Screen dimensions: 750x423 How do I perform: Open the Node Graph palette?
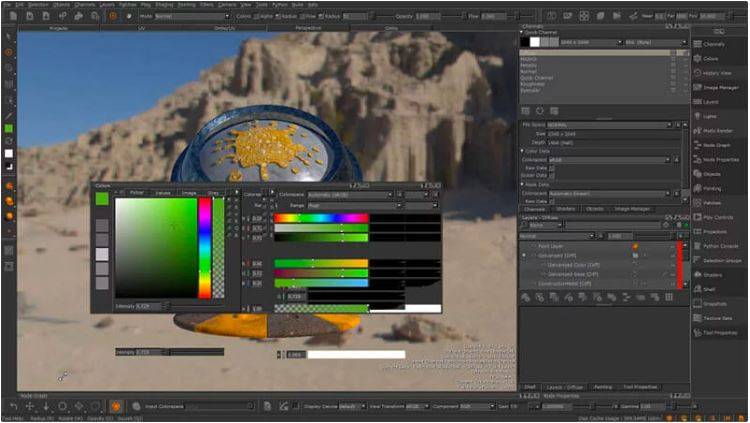(716, 145)
